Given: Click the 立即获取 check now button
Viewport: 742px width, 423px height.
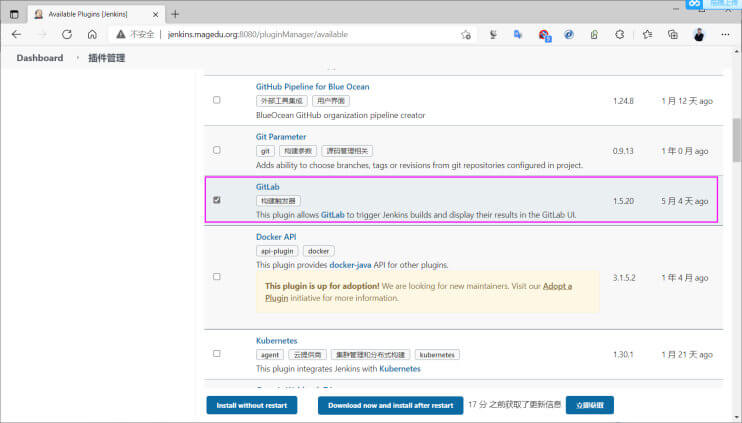Looking at the screenshot, I should tap(590, 405).
